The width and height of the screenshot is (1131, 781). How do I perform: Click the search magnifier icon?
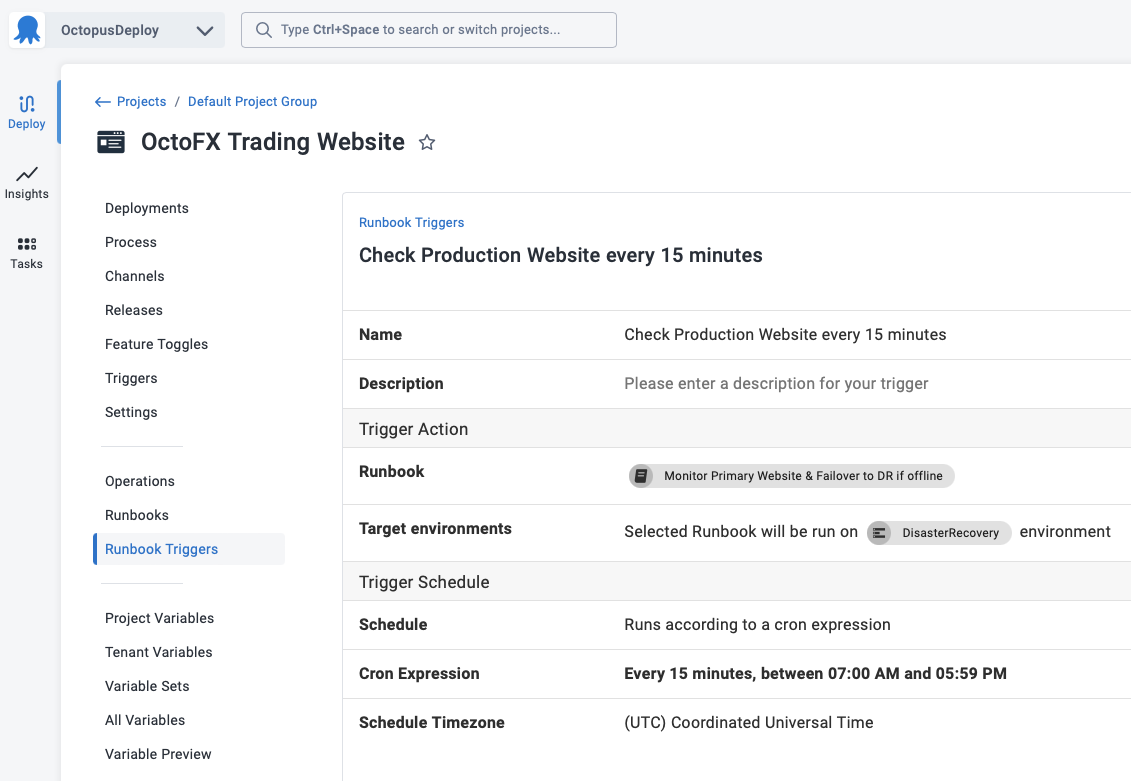[264, 30]
